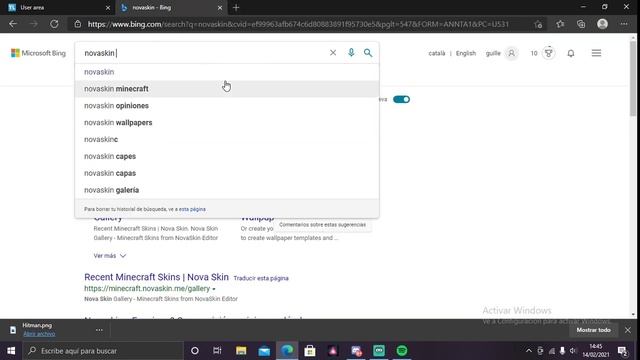Open the Bing hamburger menu
Screen dimensions: 640x360
[x=596, y=53]
